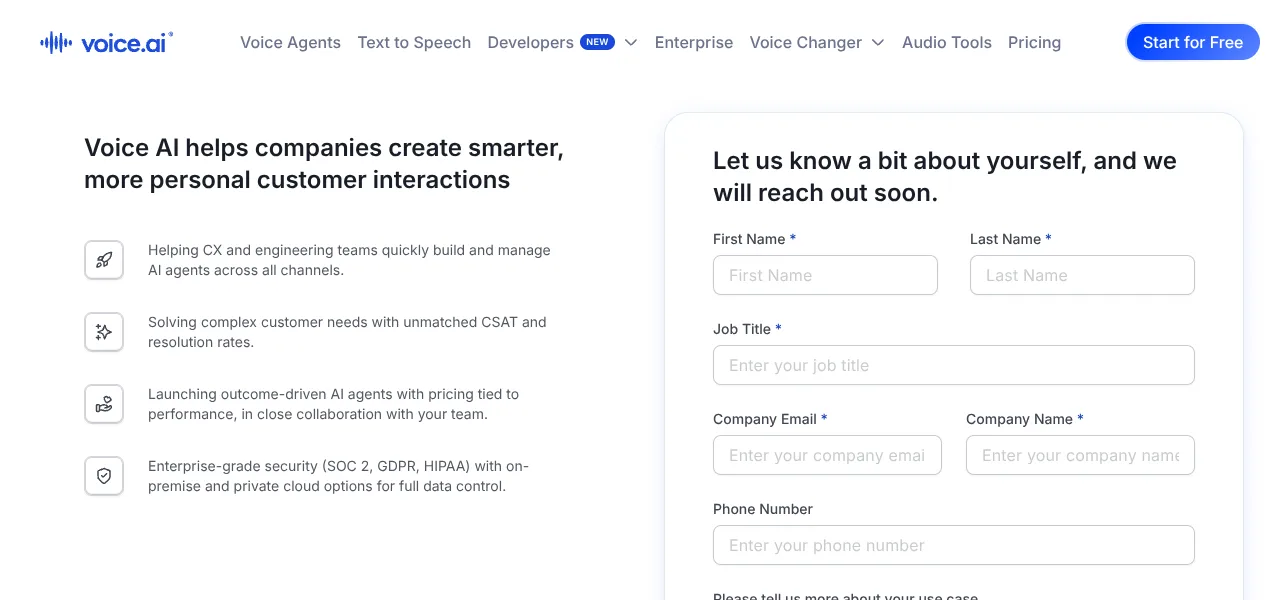This screenshot has width=1280, height=600.
Task: Navigate to Enterprise page
Action: point(694,42)
